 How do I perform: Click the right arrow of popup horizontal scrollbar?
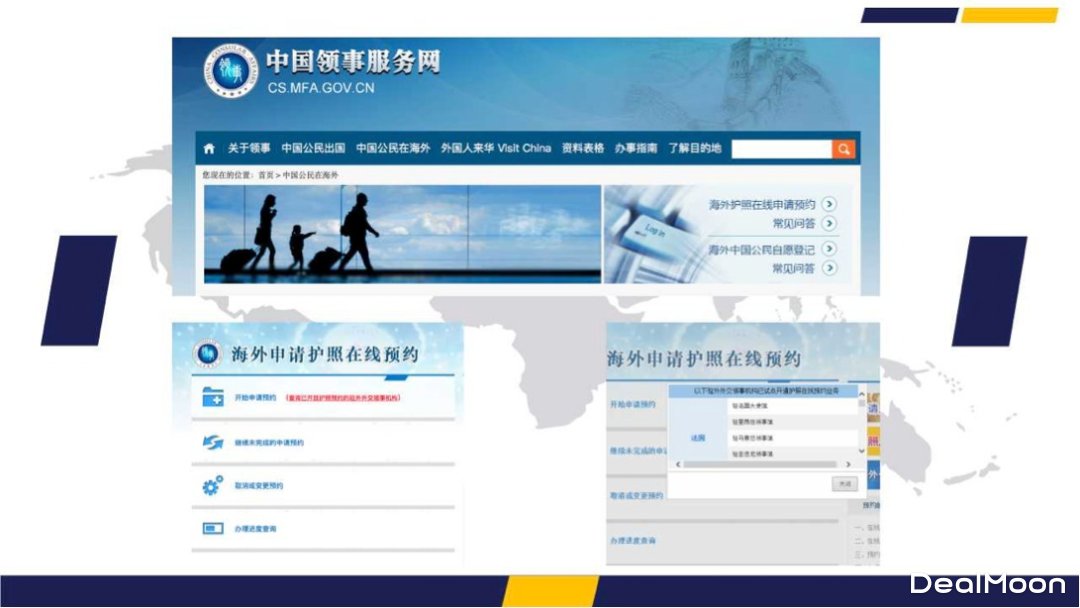coord(849,465)
